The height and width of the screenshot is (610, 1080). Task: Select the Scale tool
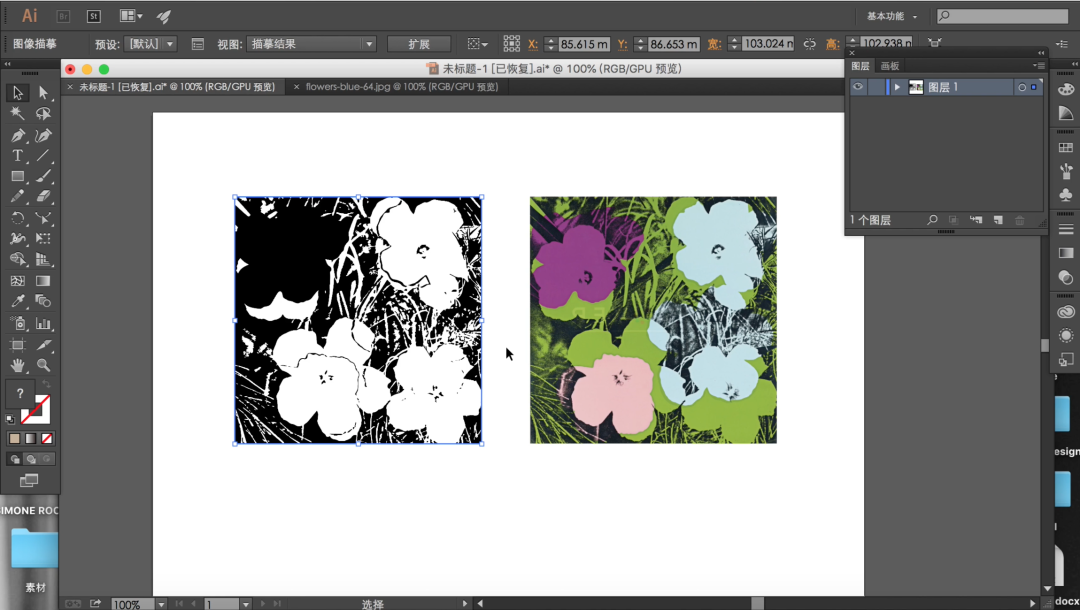click(43, 218)
